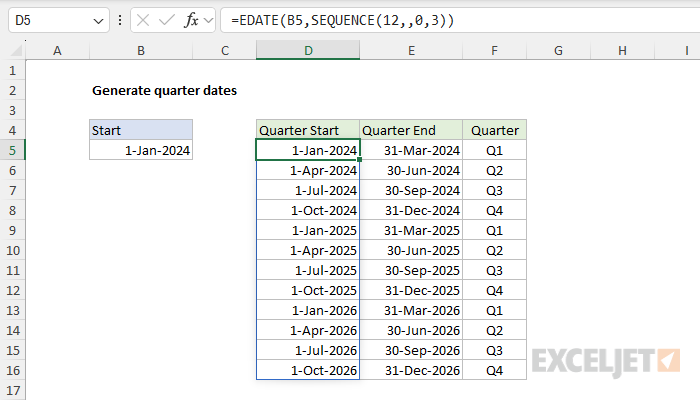Select the 31-Mar-2024 cell
The image size is (700, 400).
411,150
